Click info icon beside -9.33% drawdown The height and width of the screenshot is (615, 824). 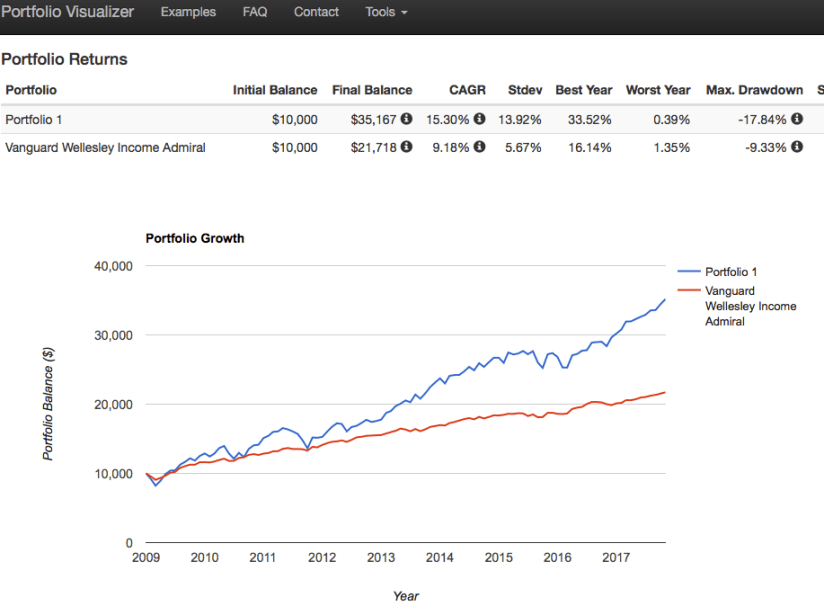(797, 147)
